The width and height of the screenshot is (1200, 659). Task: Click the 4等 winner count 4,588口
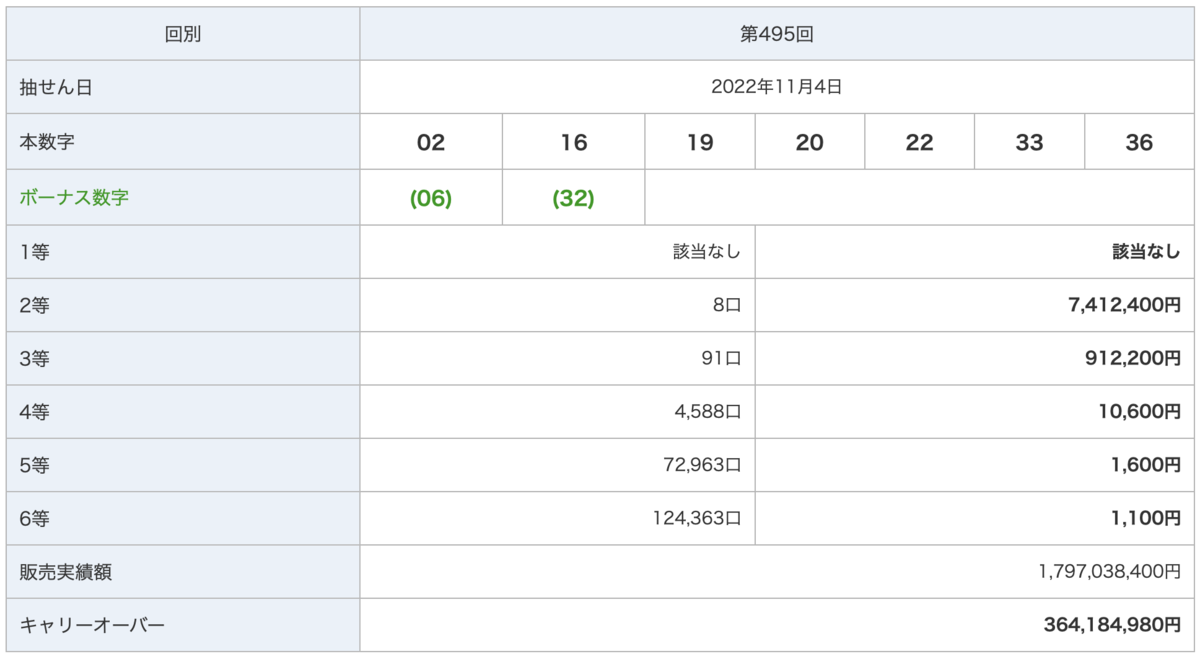click(x=708, y=411)
